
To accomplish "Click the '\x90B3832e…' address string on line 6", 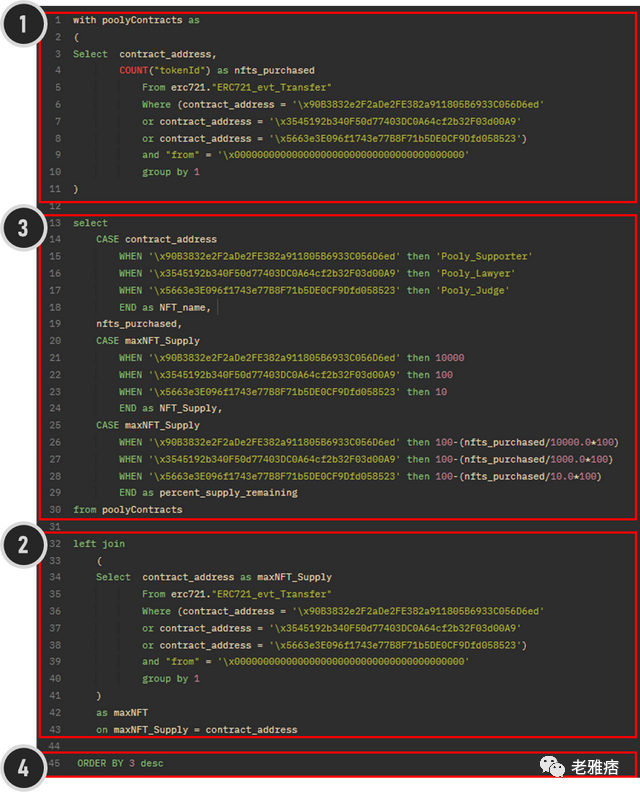I will [x=418, y=105].
